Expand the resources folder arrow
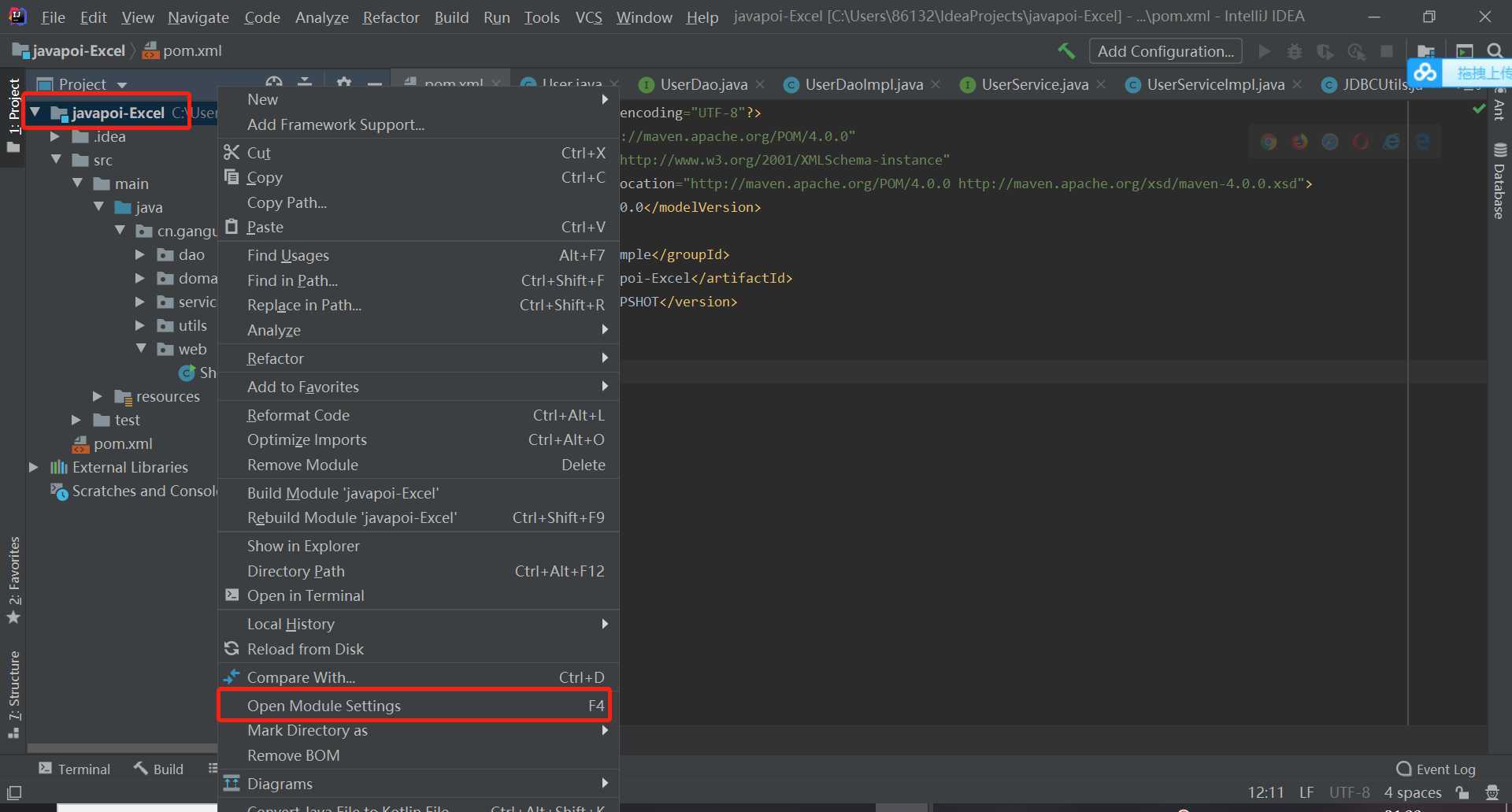Image resolution: width=1512 pixels, height=812 pixels. pyautogui.click(x=98, y=396)
